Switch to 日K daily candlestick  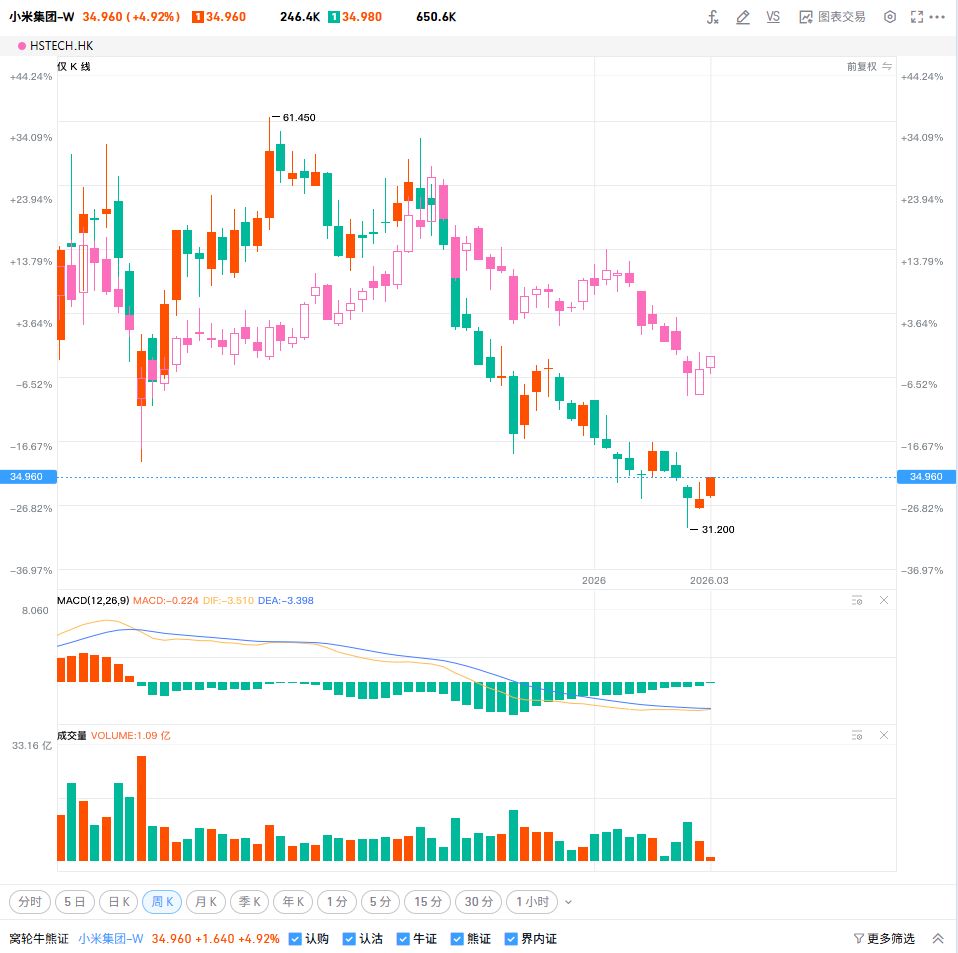[119, 902]
